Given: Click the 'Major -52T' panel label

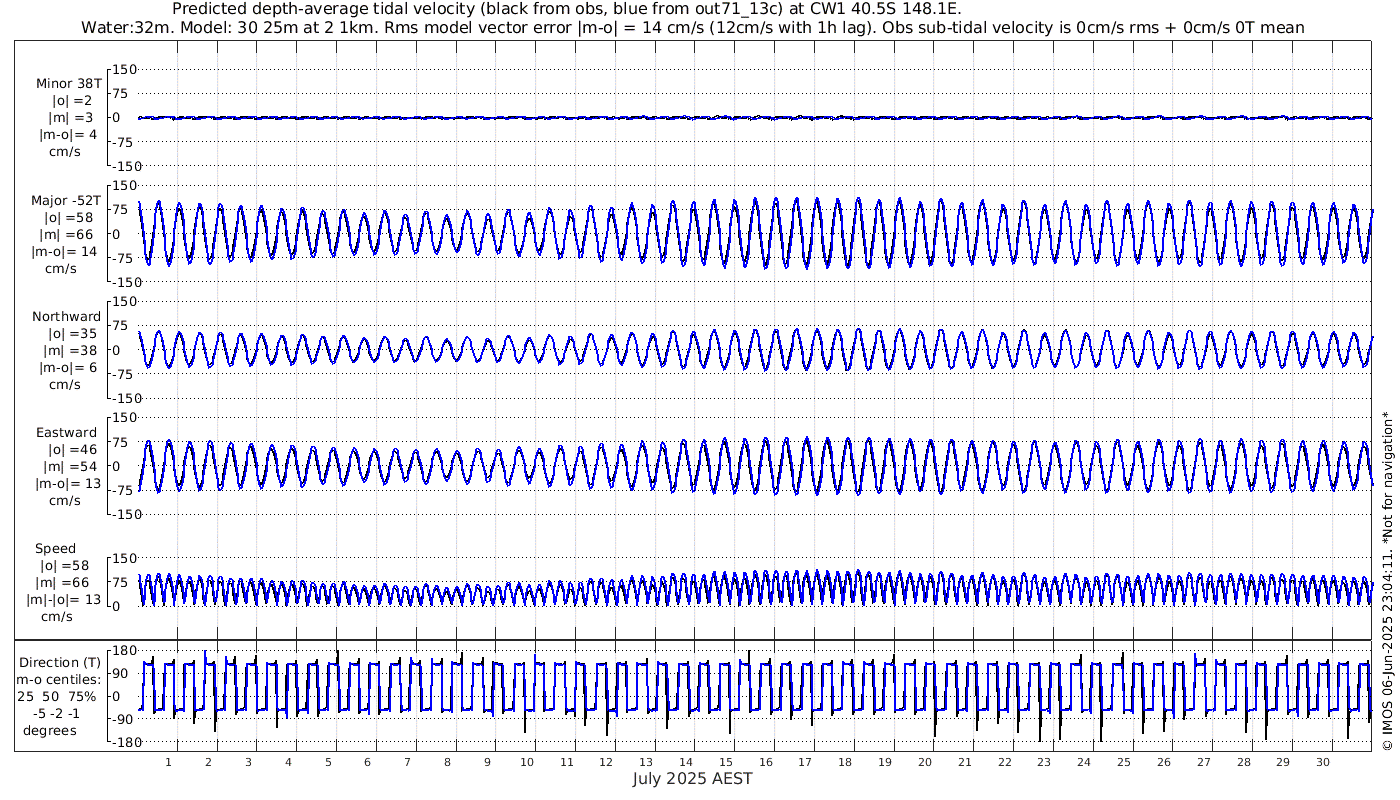Looking at the screenshot, I should [x=66, y=201].
